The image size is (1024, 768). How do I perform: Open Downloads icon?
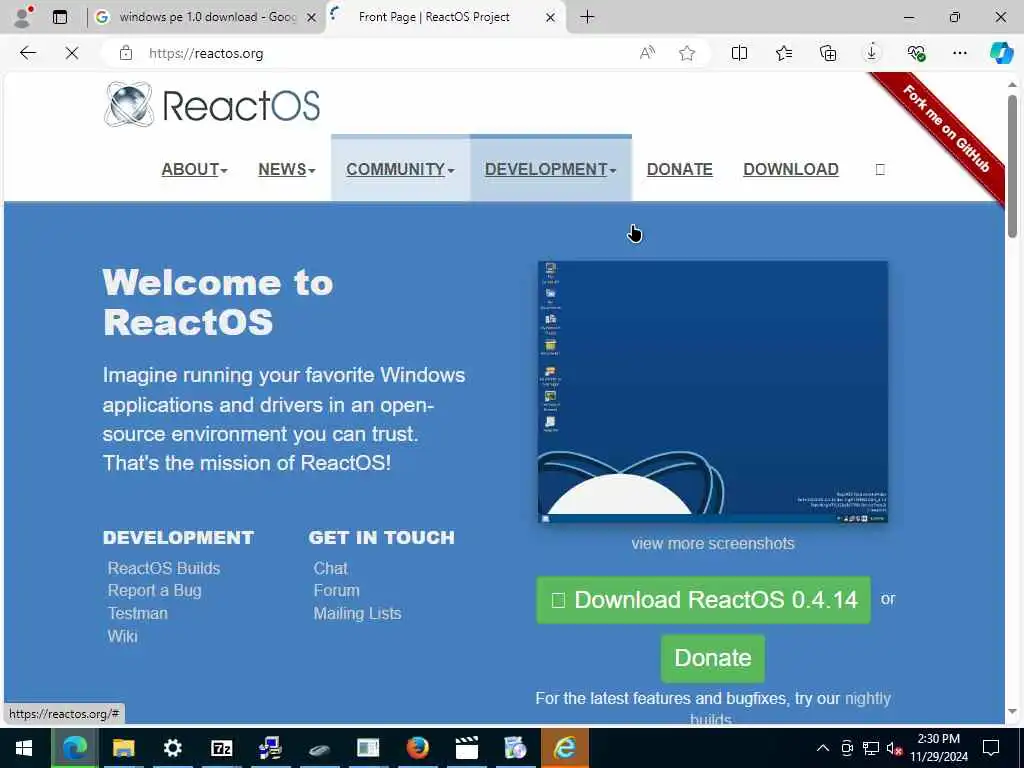coord(872,53)
